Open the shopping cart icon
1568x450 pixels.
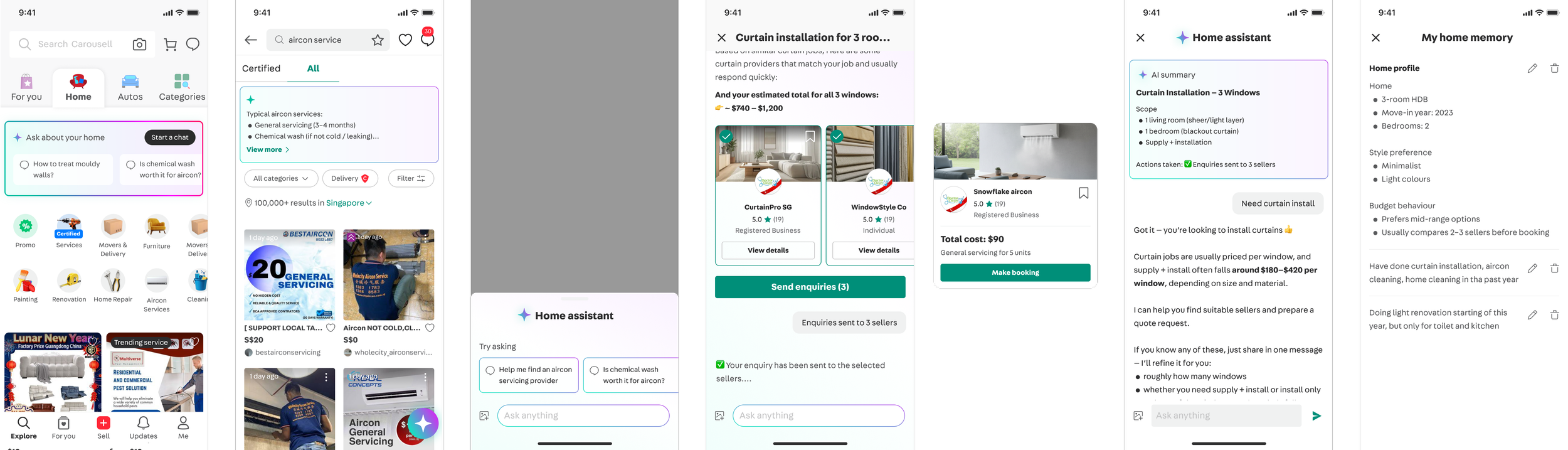click(x=170, y=45)
